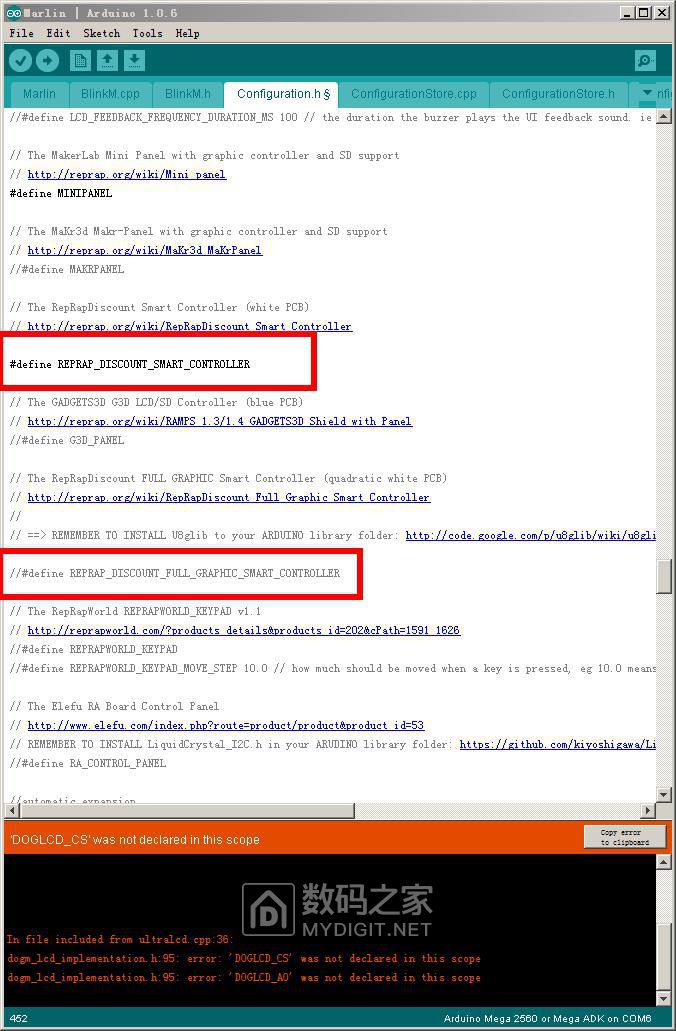676x1031 pixels.
Task: Click the editor vertical scrollbar down arrow
Action: point(664,795)
